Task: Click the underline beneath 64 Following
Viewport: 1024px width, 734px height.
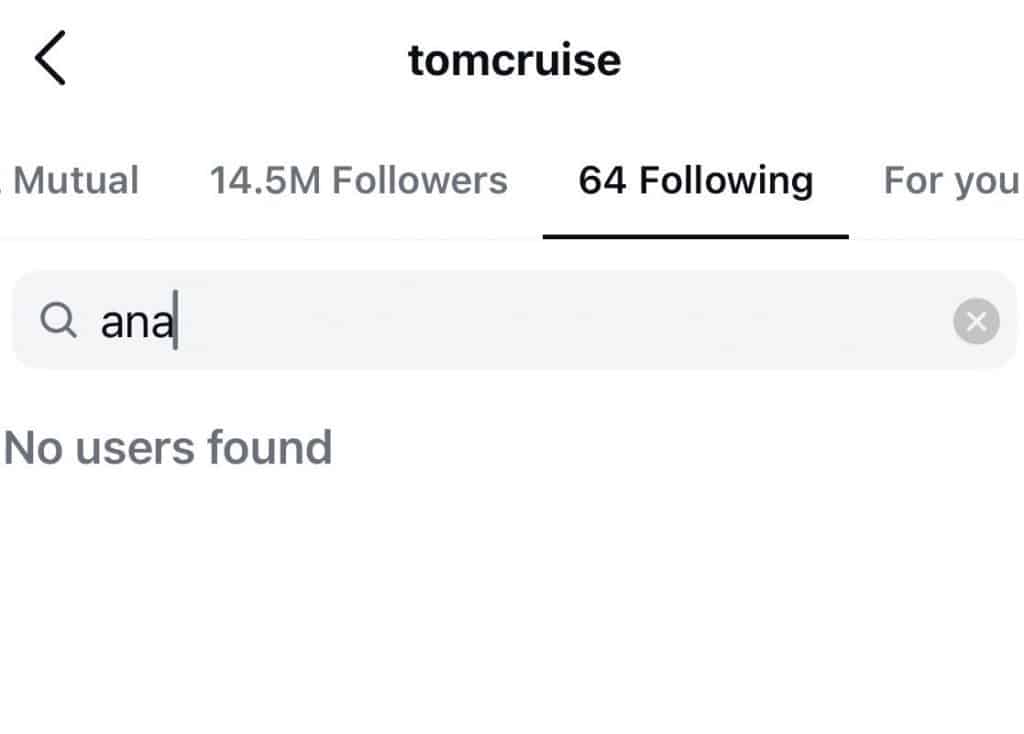Action: click(695, 236)
